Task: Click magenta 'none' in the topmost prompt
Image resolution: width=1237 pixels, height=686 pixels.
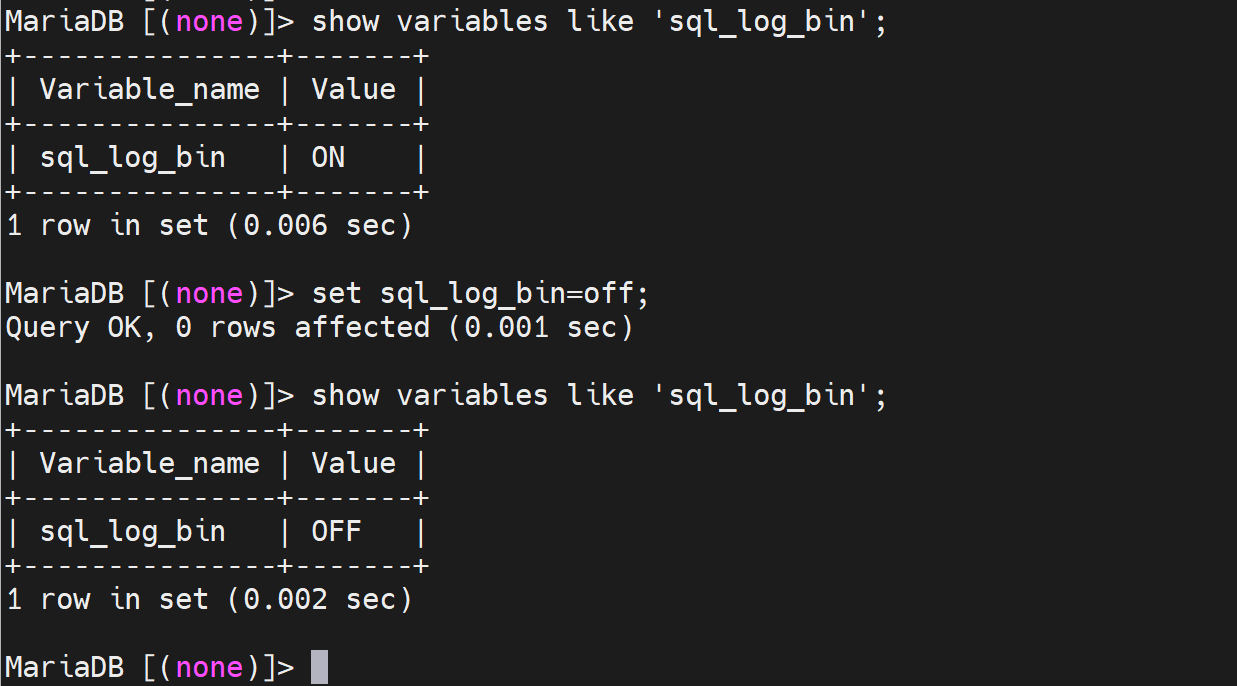Action: (209, 22)
